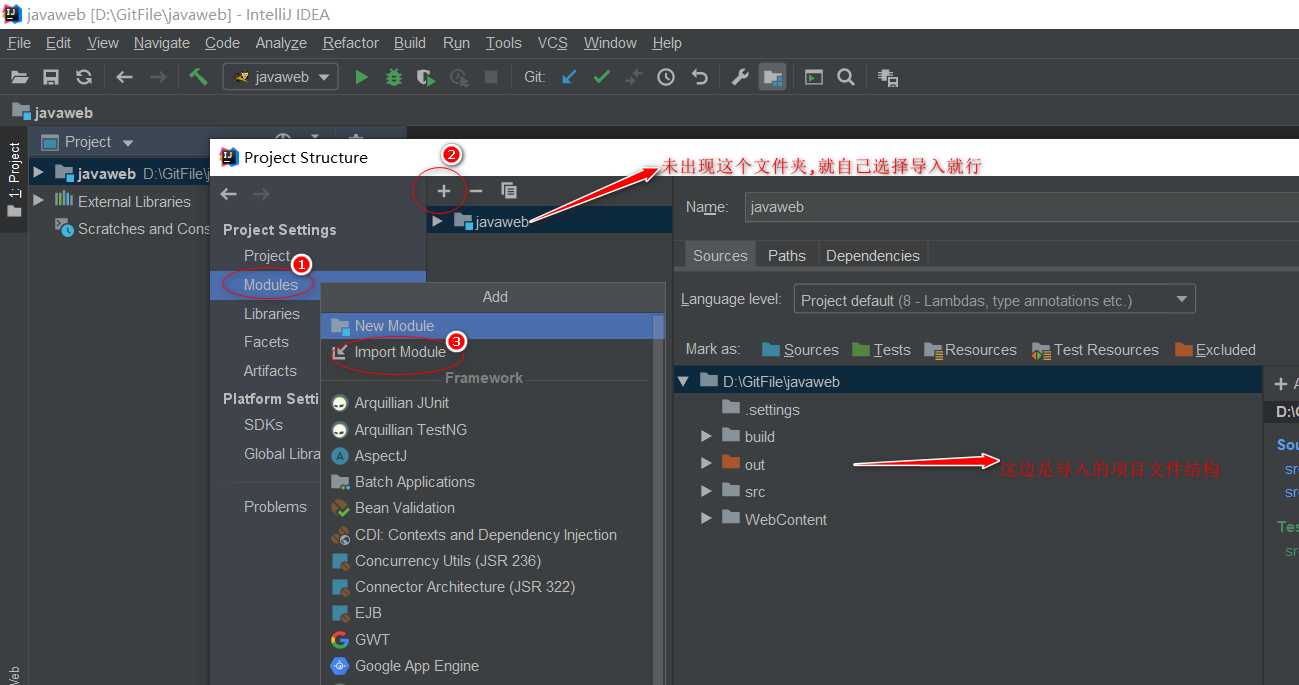Show Git history clock icon
This screenshot has height=685, width=1299.
tap(666, 77)
